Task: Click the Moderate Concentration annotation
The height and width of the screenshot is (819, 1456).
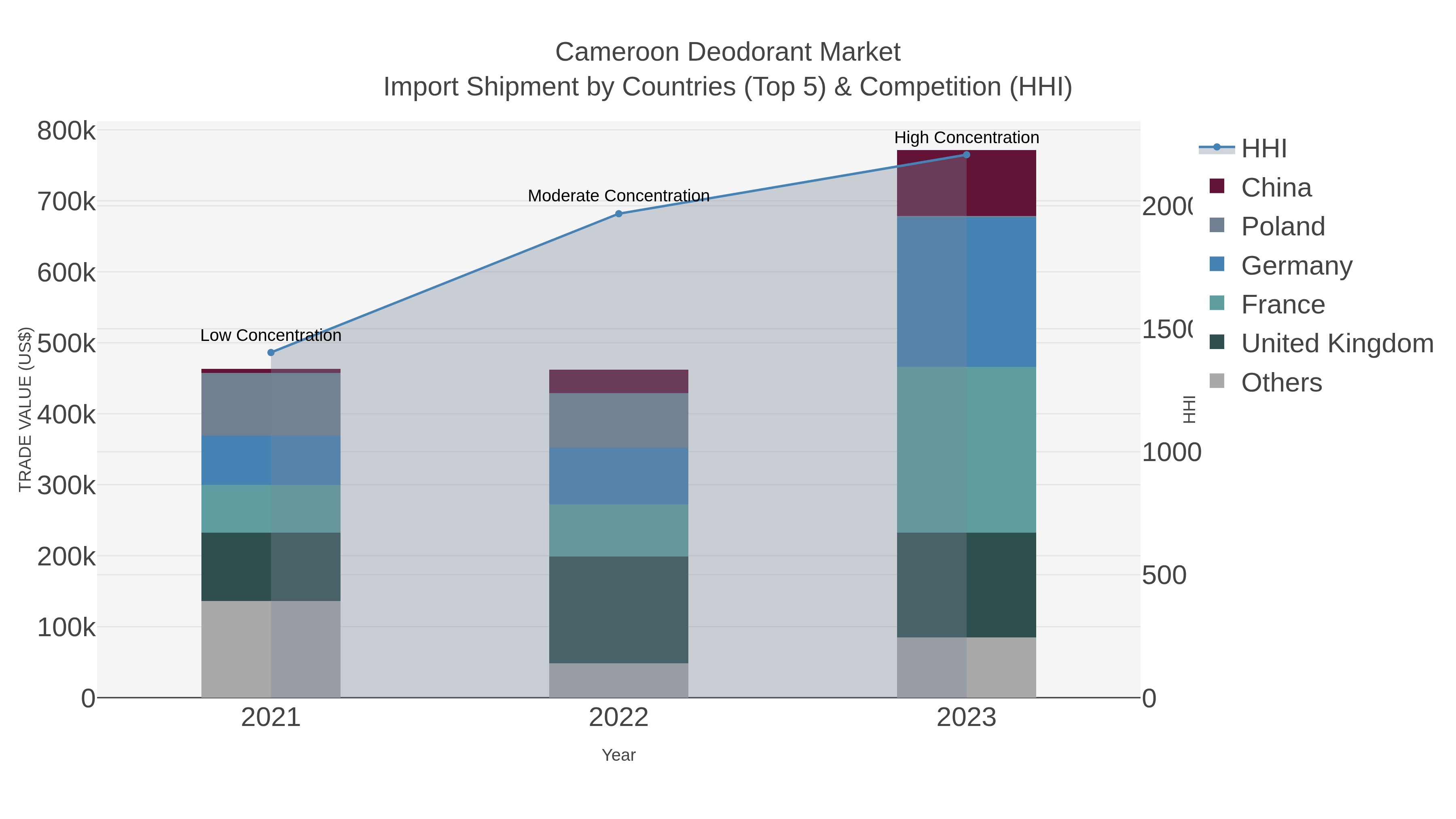Action: click(x=618, y=196)
